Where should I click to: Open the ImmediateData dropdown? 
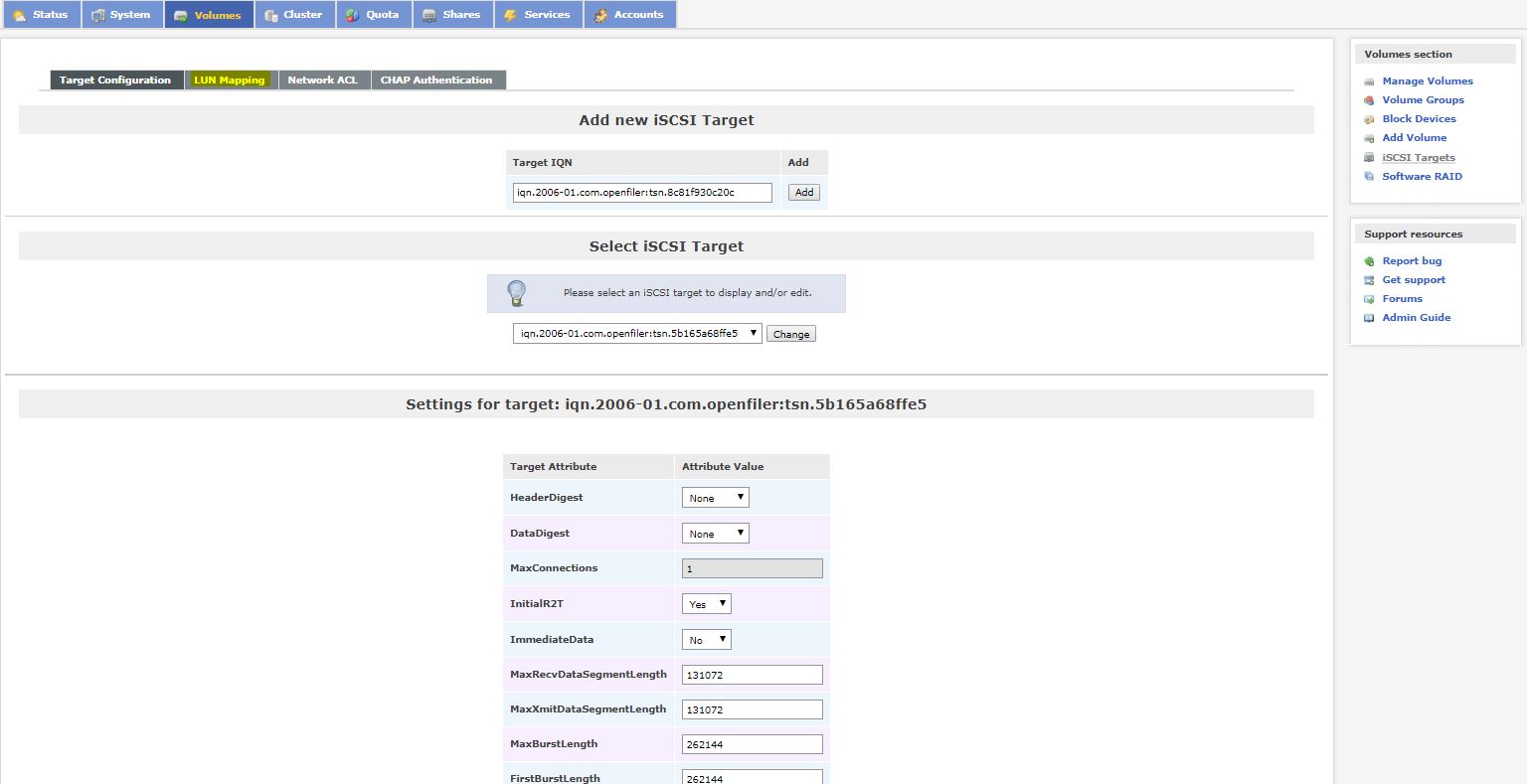706,640
